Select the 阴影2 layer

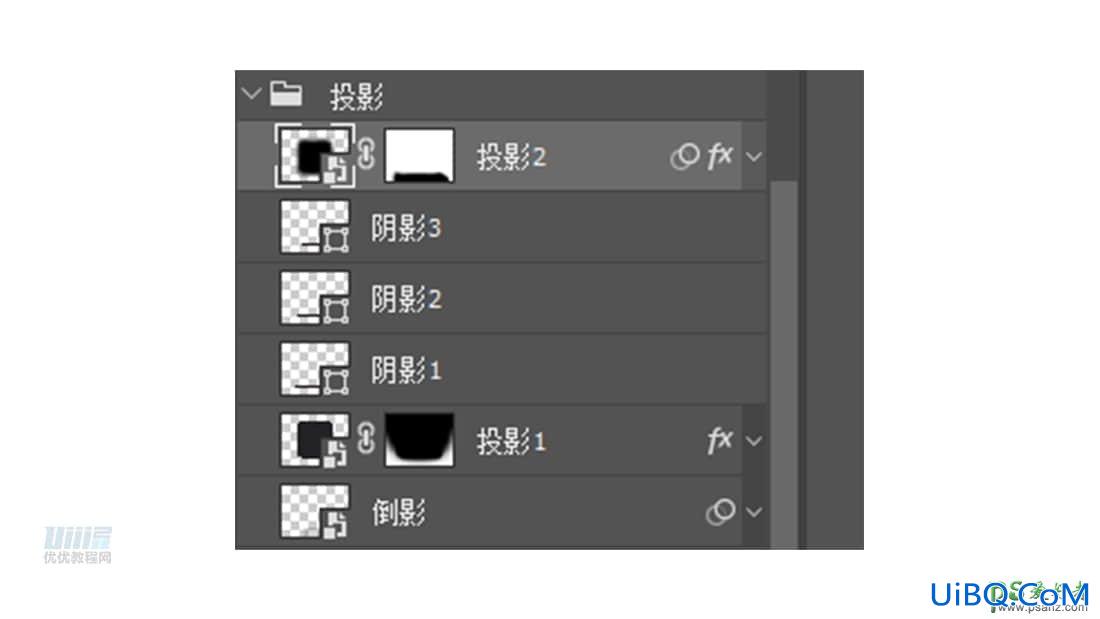point(502,298)
